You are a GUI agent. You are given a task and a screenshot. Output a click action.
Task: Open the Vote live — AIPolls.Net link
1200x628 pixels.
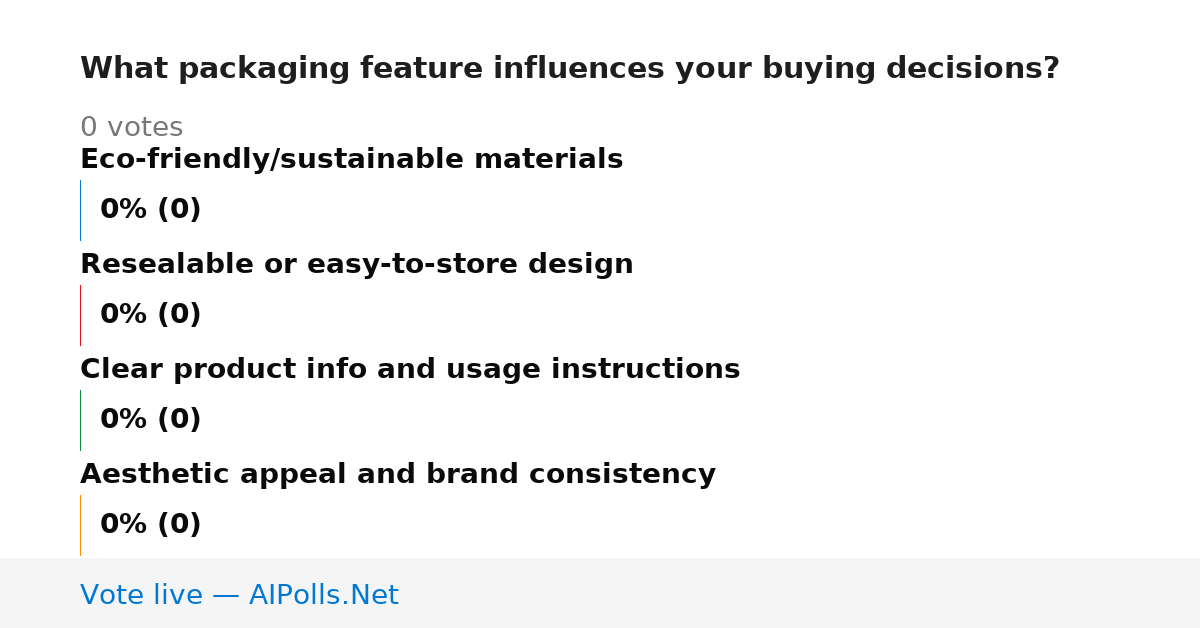click(x=239, y=596)
